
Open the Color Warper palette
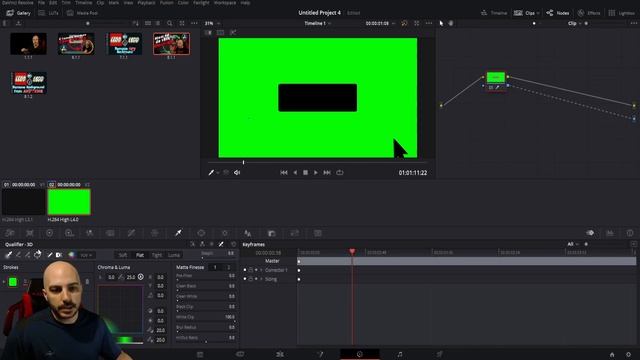[x=155, y=233]
